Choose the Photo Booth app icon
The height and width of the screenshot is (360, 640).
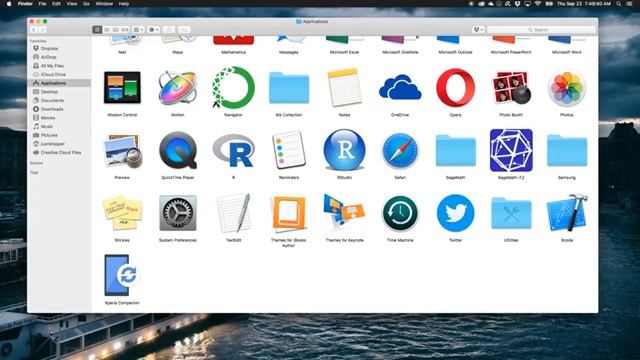511,88
